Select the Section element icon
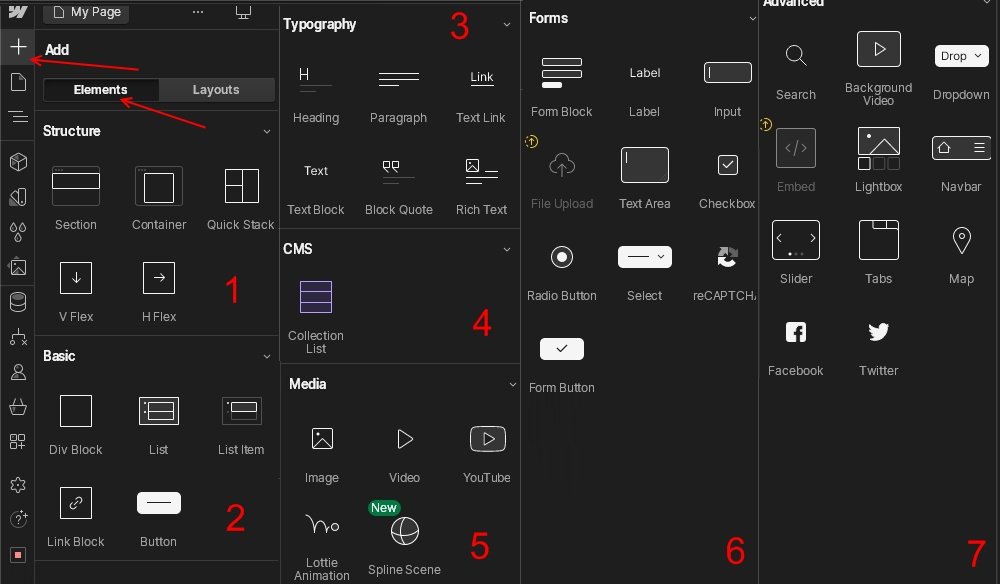 click(x=76, y=186)
